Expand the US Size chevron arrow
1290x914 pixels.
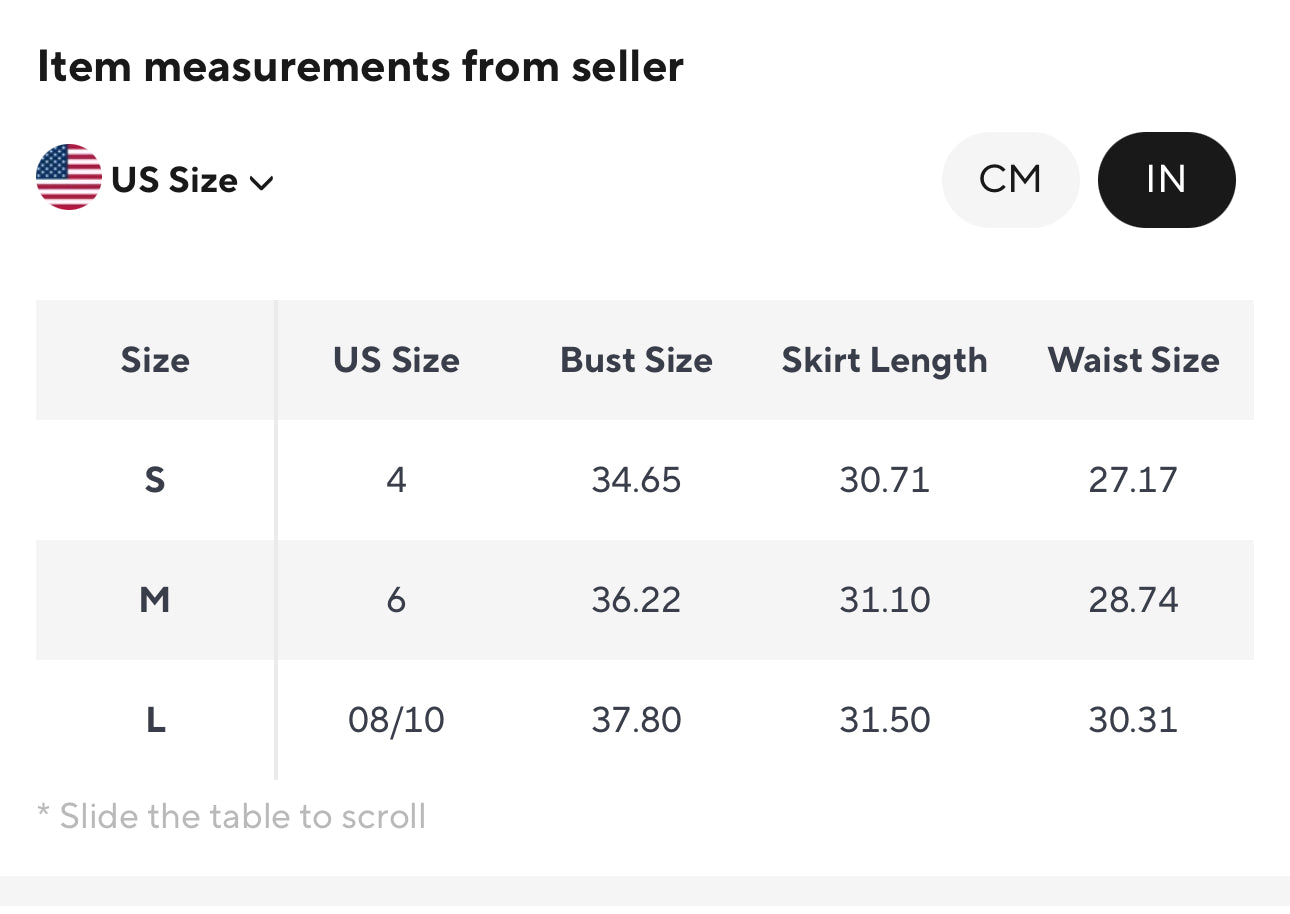tap(261, 182)
